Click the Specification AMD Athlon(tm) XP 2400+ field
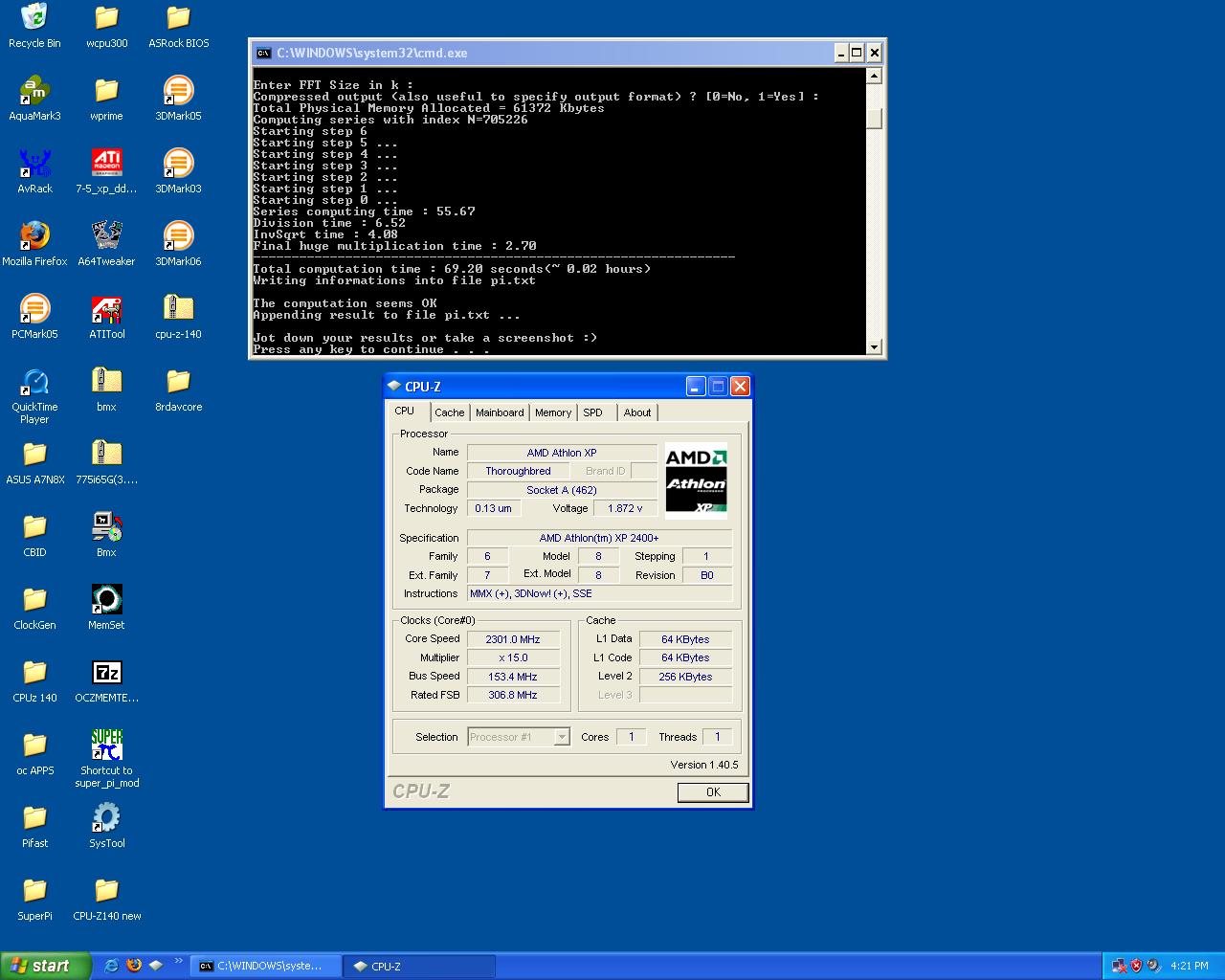The width and height of the screenshot is (1225, 980). (599, 538)
